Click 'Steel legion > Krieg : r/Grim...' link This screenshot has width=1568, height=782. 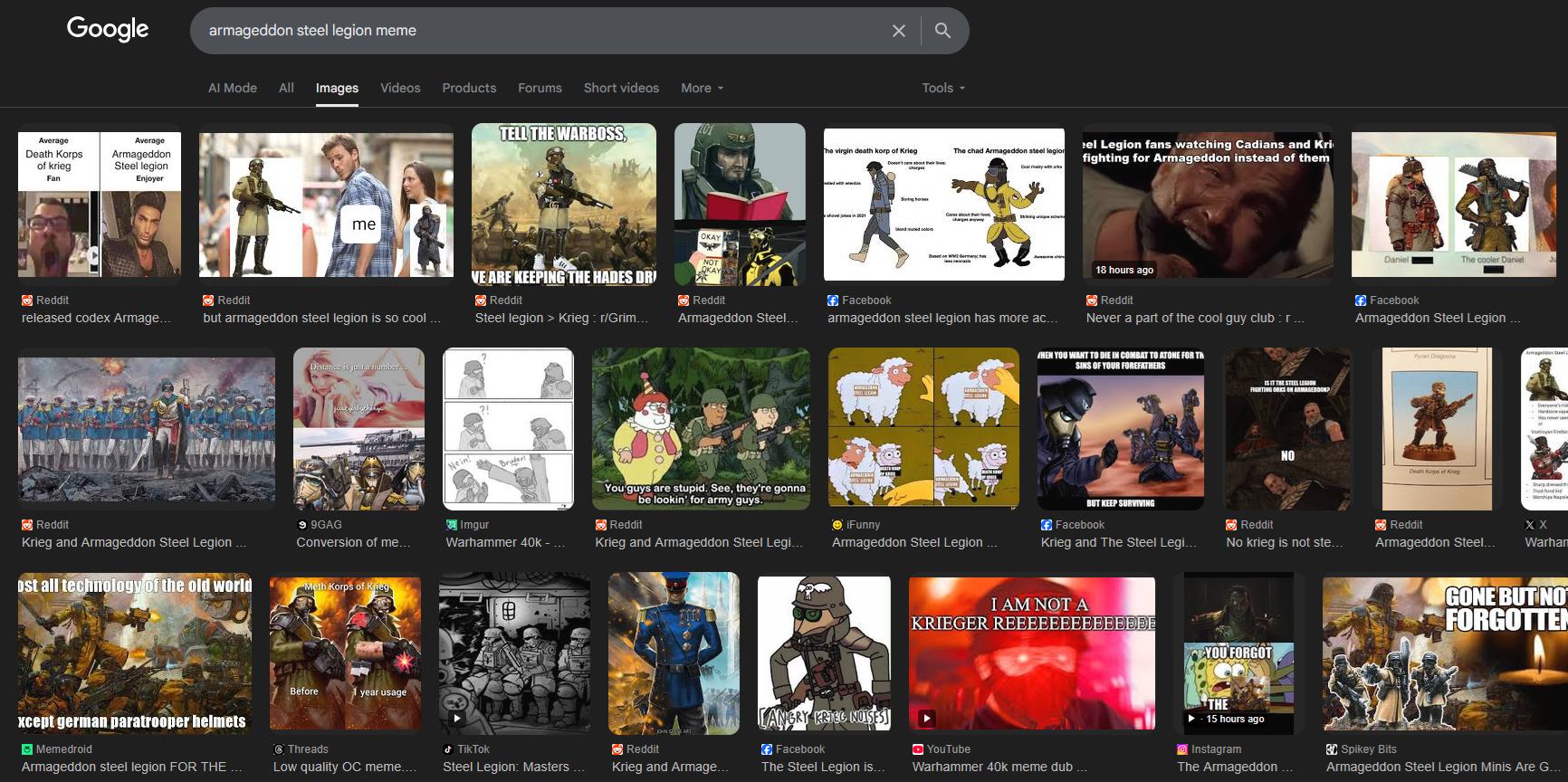coord(562,318)
